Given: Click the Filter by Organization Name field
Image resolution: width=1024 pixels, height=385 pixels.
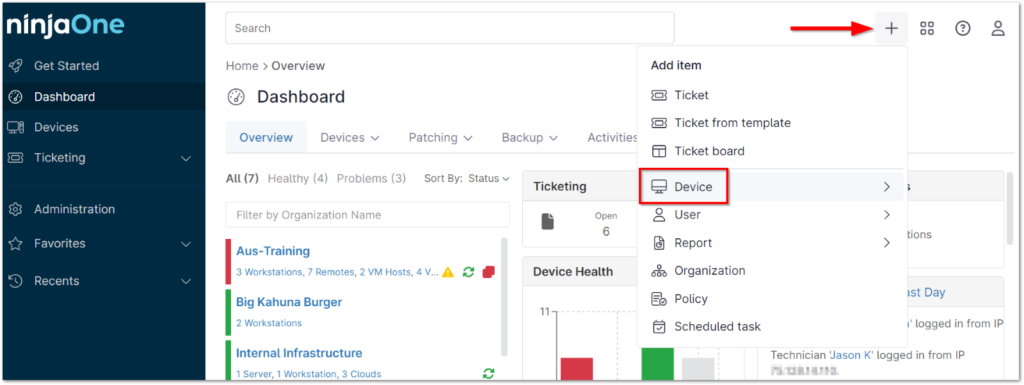Looking at the screenshot, I should (x=368, y=215).
